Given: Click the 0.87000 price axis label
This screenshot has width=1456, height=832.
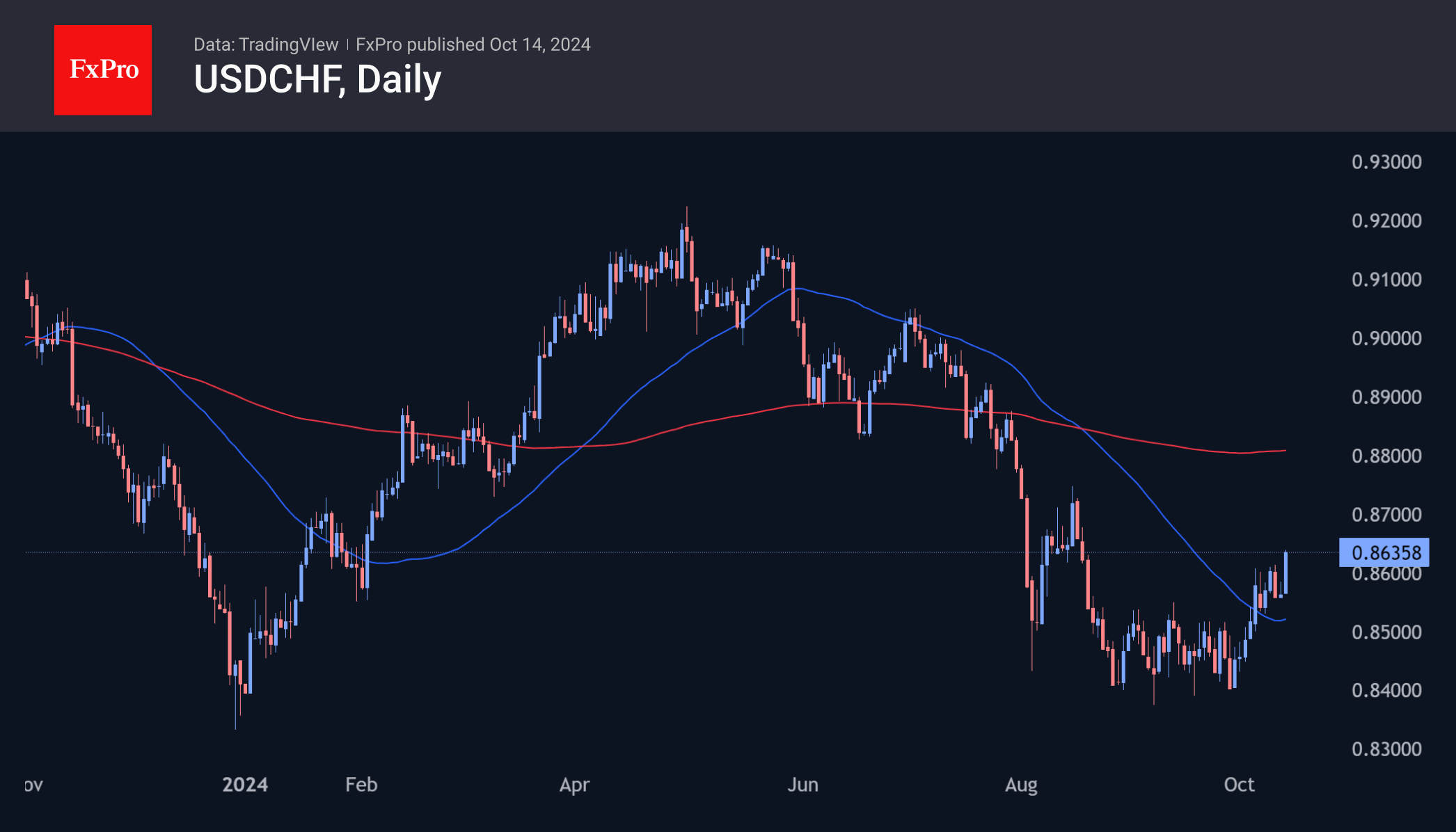Looking at the screenshot, I should click(1386, 515).
